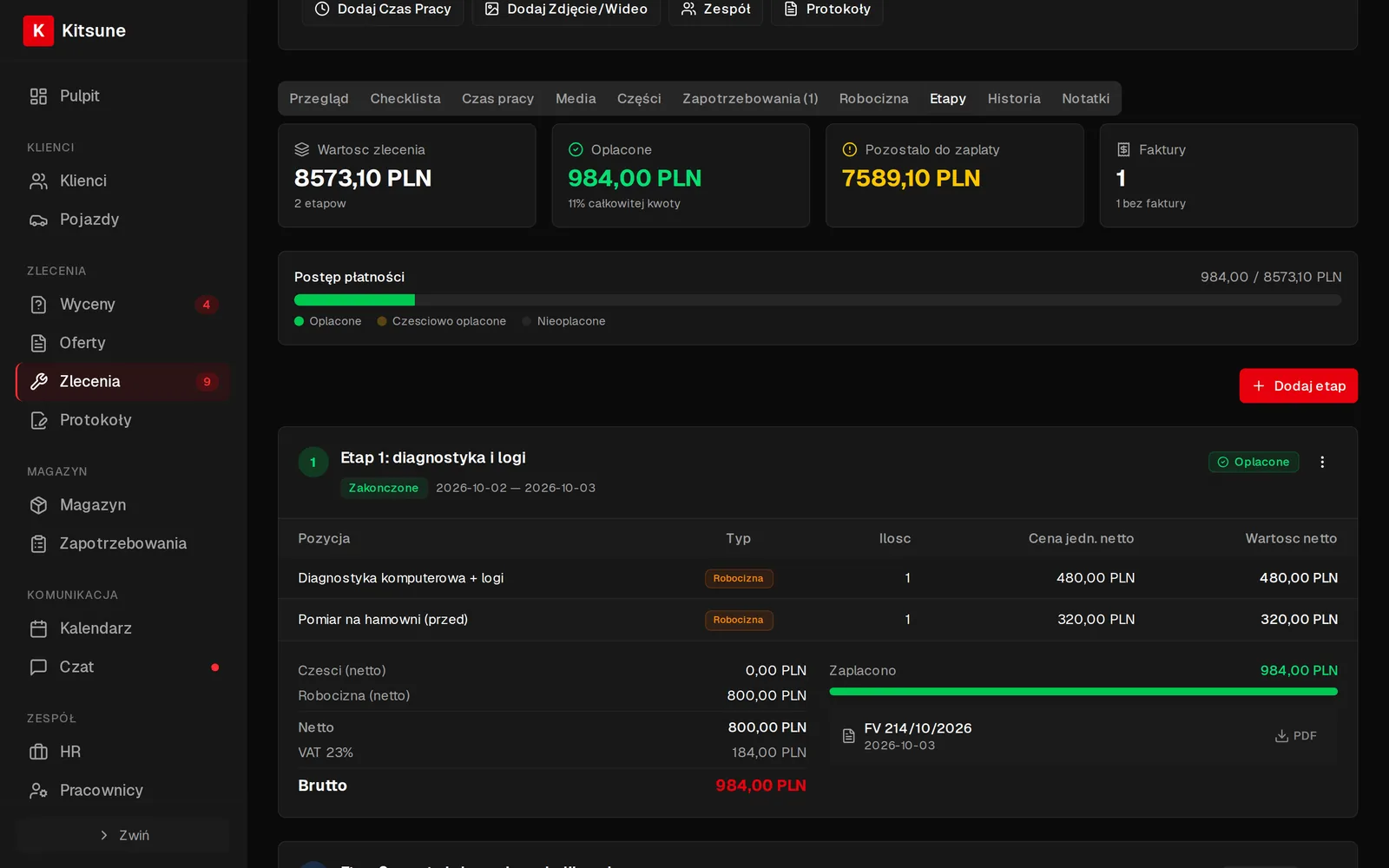Click the Pozostalo do zaplaty warning icon
The height and width of the screenshot is (868, 1389).
pyautogui.click(x=850, y=149)
